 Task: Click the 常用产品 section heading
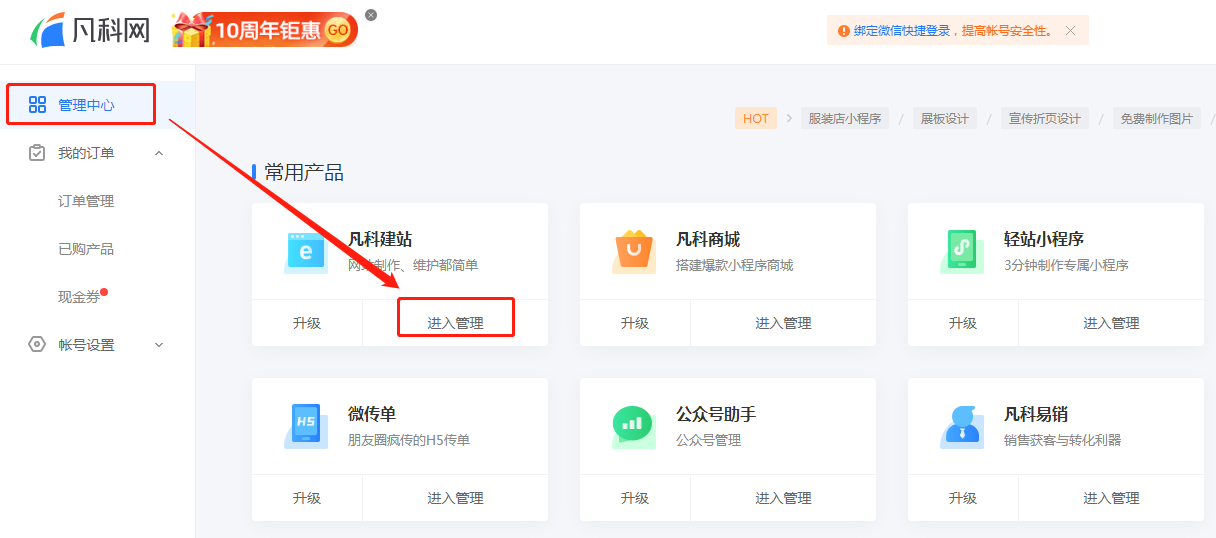[x=304, y=173]
